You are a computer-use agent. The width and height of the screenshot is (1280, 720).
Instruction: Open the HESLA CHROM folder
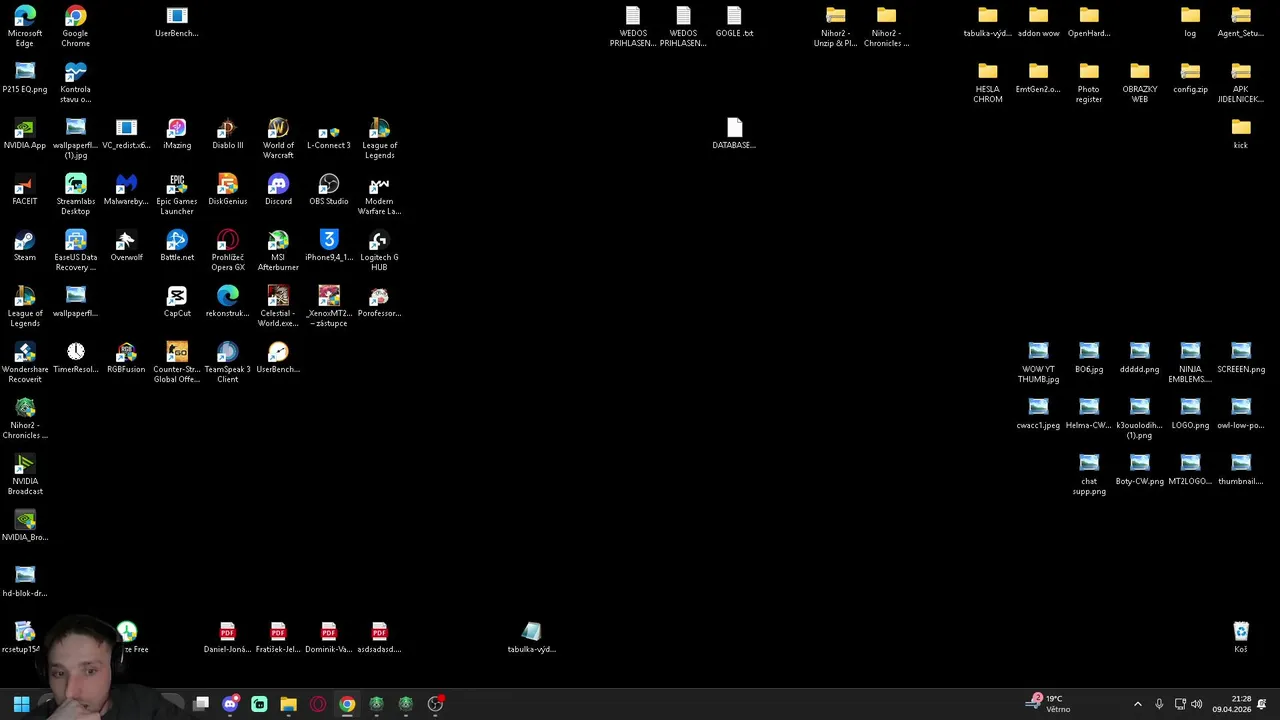click(x=988, y=83)
